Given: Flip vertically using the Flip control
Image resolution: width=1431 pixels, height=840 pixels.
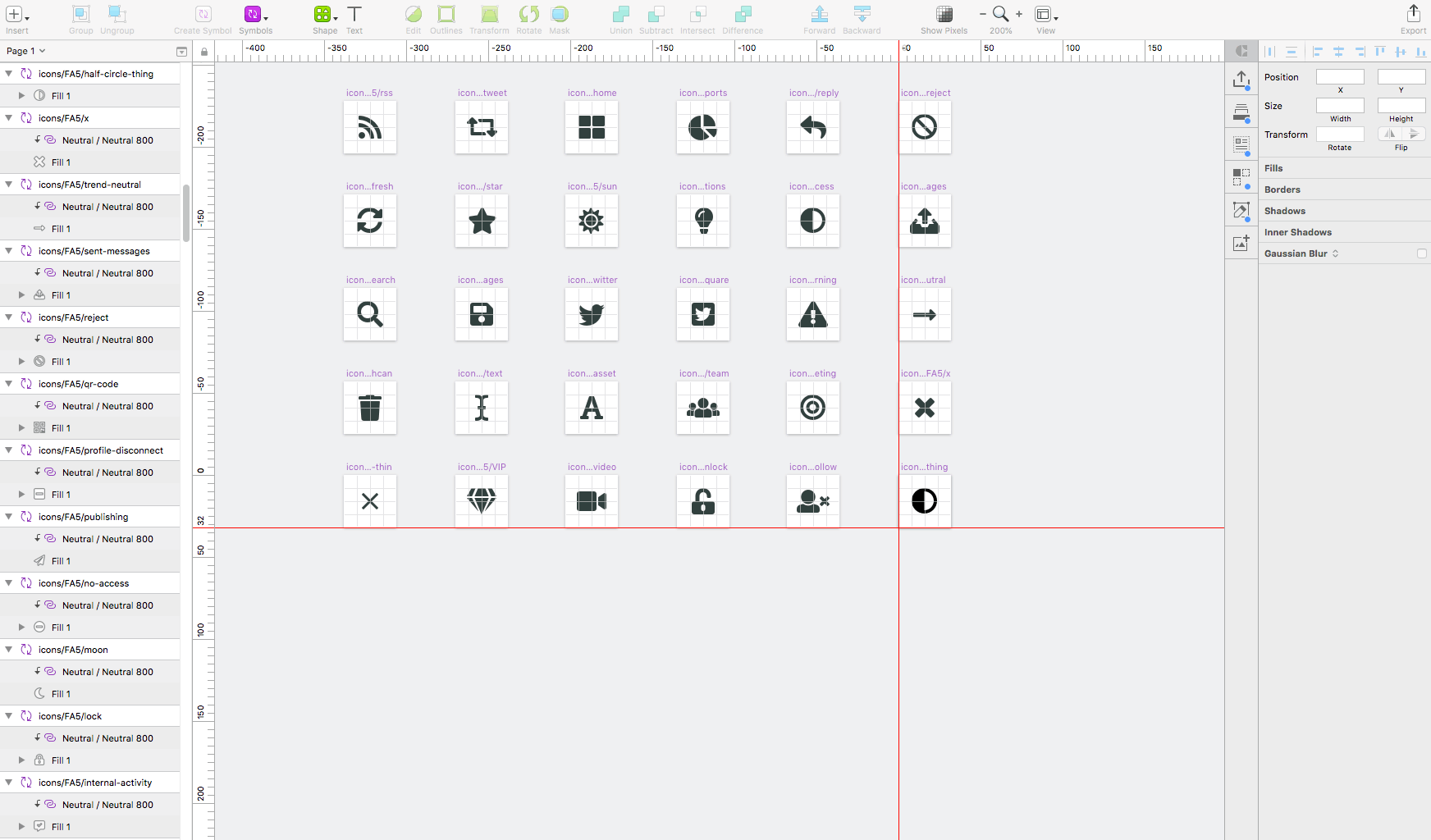Looking at the screenshot, I should click(x=1413, y=134).
